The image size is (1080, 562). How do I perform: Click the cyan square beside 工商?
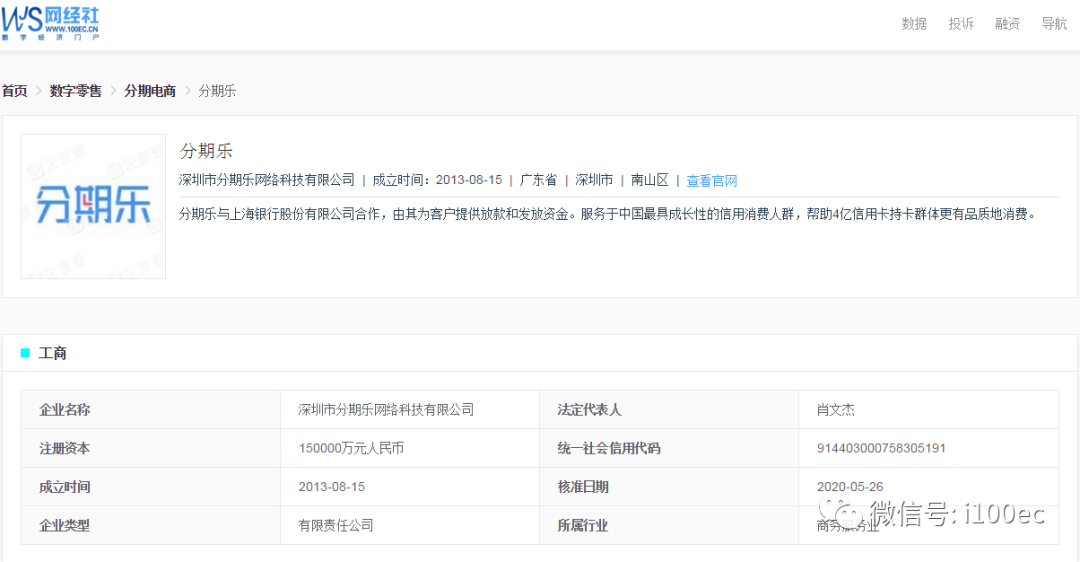25,353
